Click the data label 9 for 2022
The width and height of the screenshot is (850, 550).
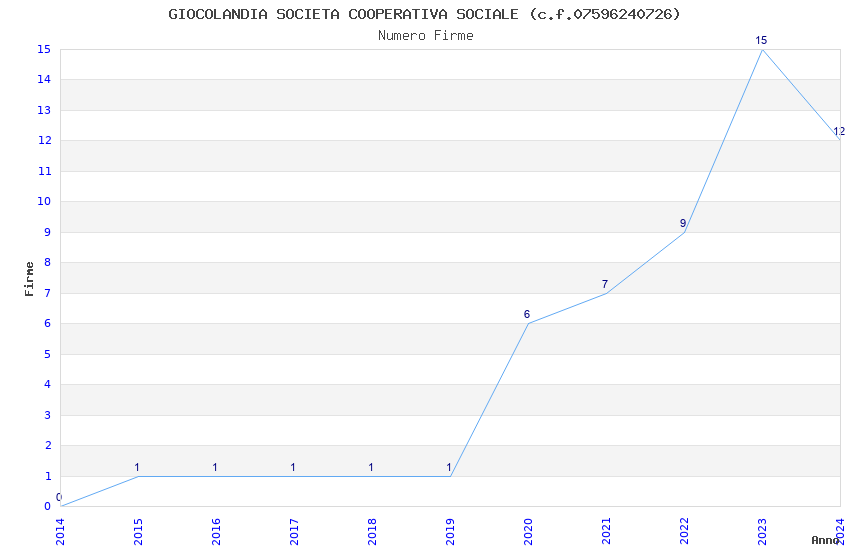click(x=683, y=223)
